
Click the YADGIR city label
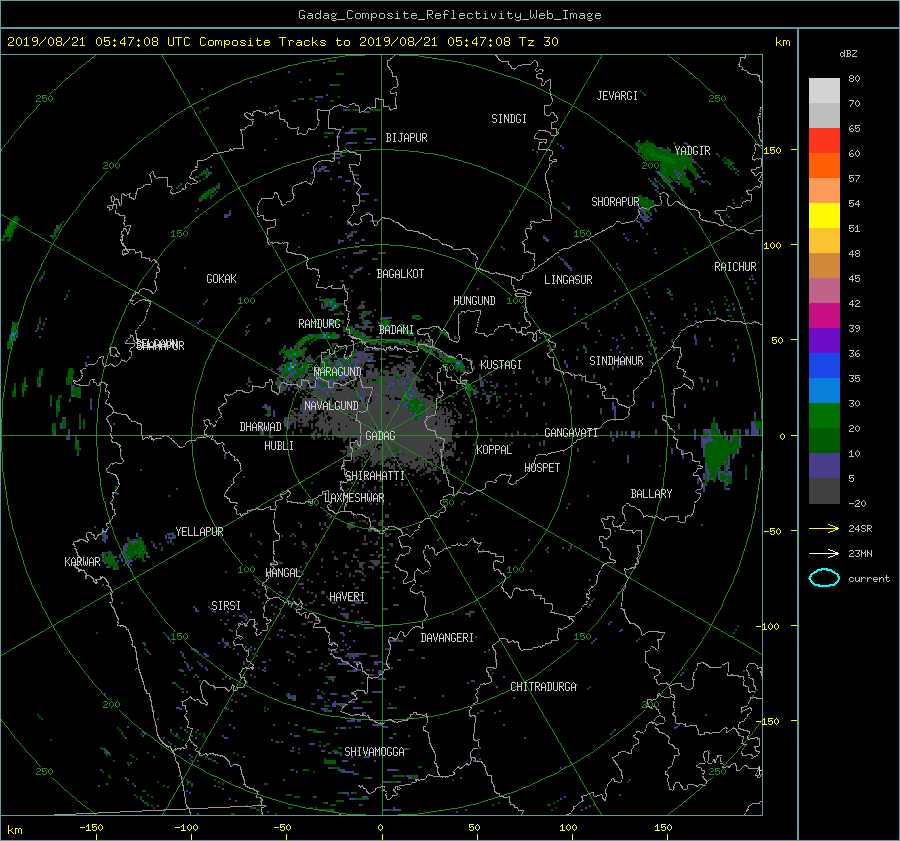tap(692, 151)
